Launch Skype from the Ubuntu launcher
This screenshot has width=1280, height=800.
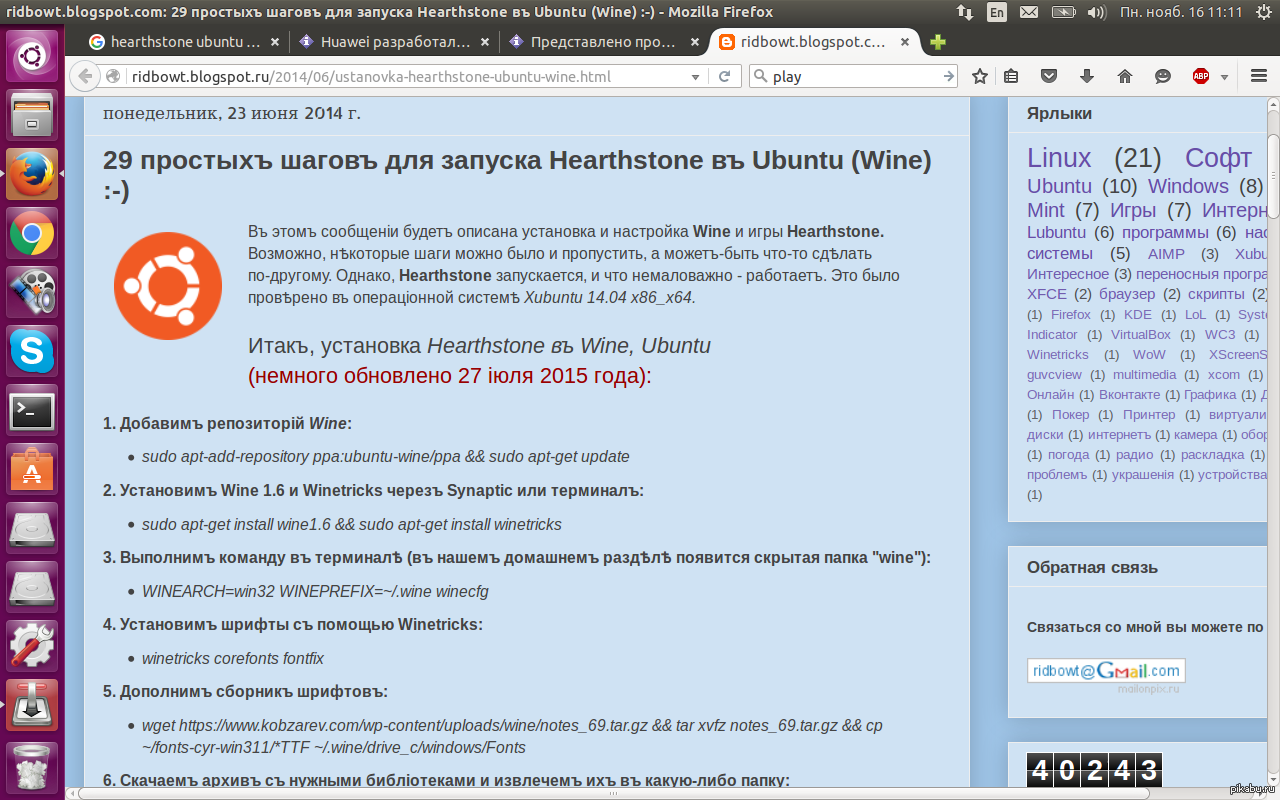32,351
